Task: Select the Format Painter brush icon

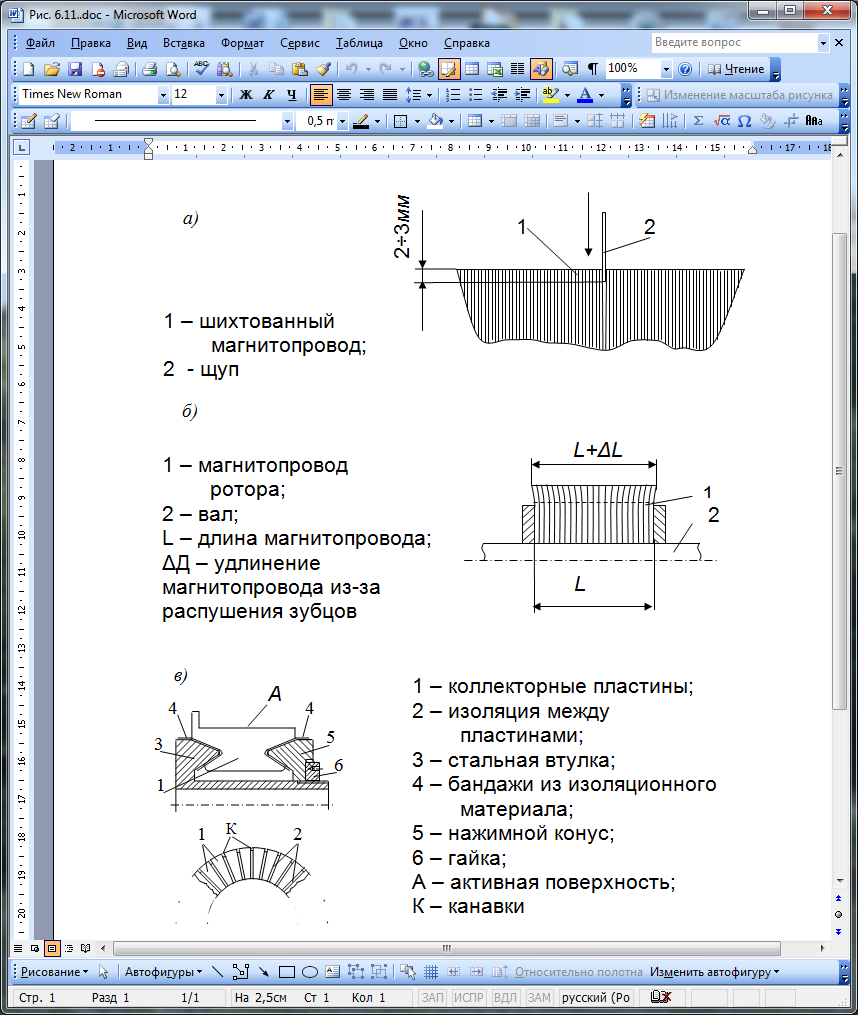Action: pyautogui.click(x=323, y=69)
